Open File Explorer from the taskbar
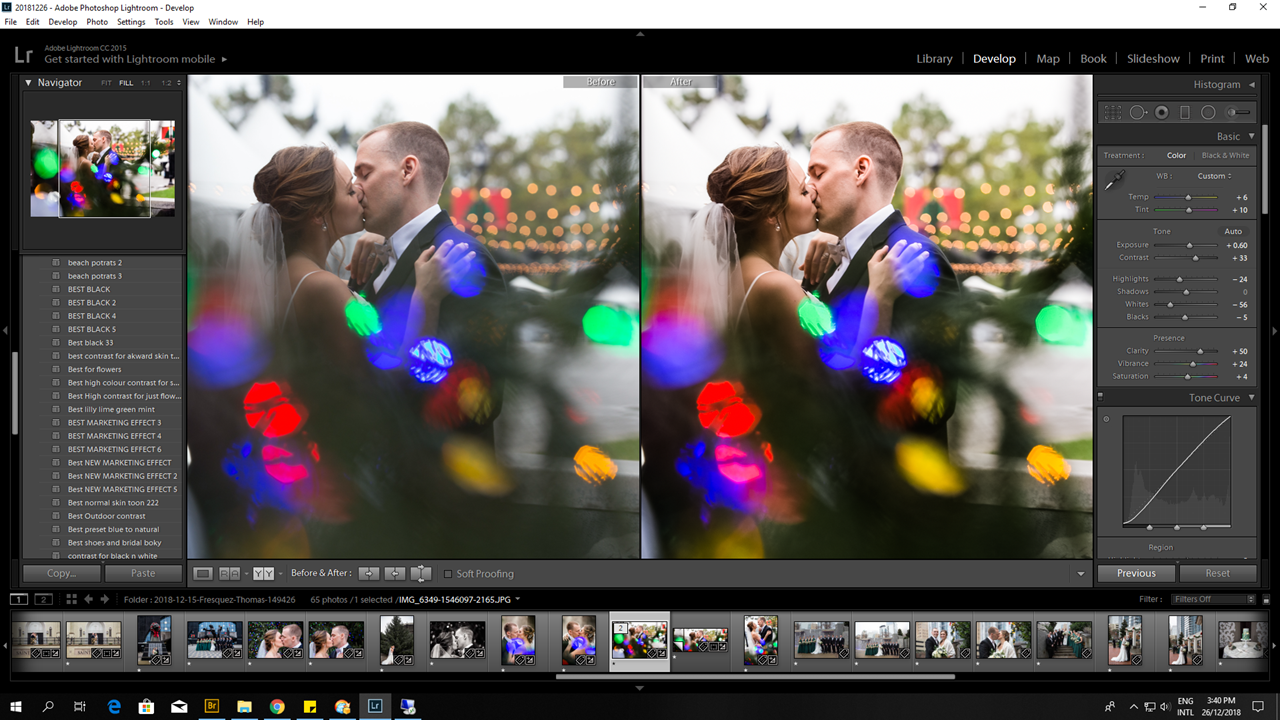 tap(244, 706)
